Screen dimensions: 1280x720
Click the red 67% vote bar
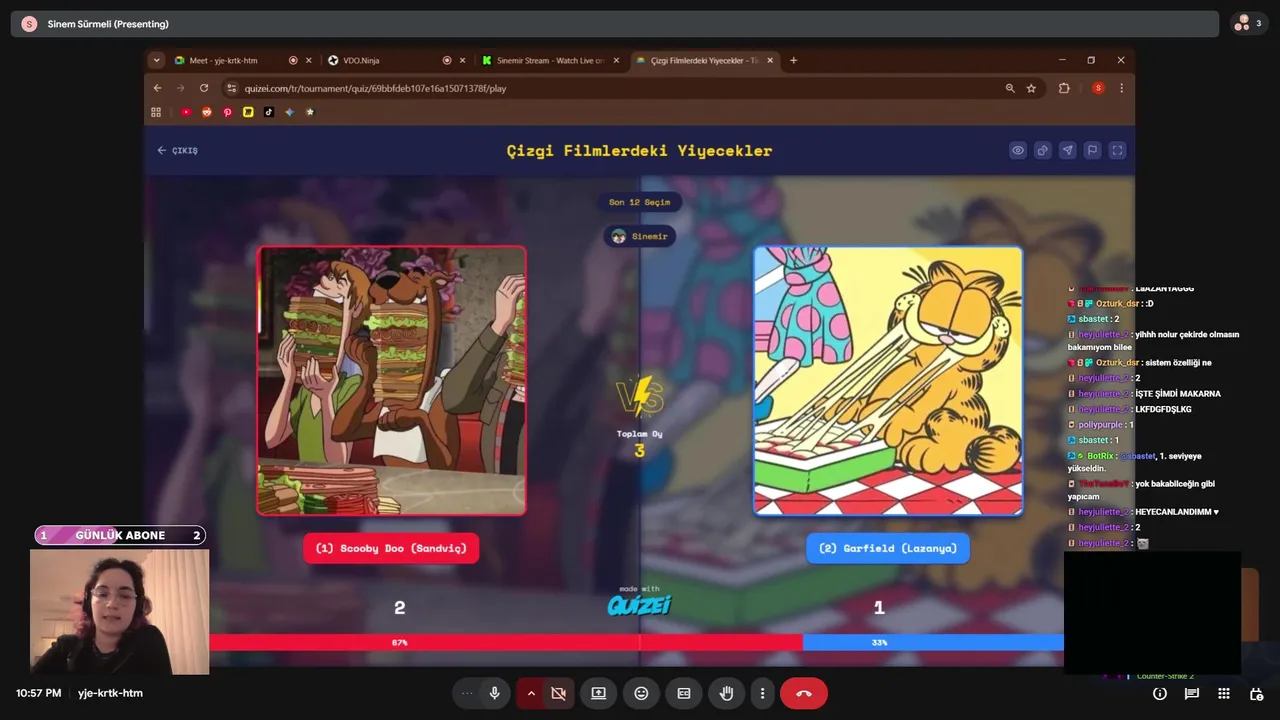506,642
